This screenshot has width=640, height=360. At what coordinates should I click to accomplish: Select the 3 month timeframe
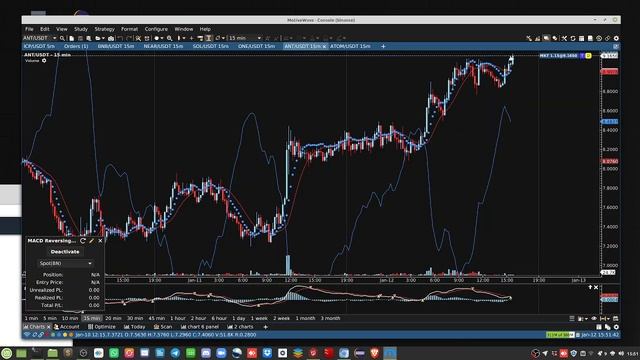(x=330, y=318)
